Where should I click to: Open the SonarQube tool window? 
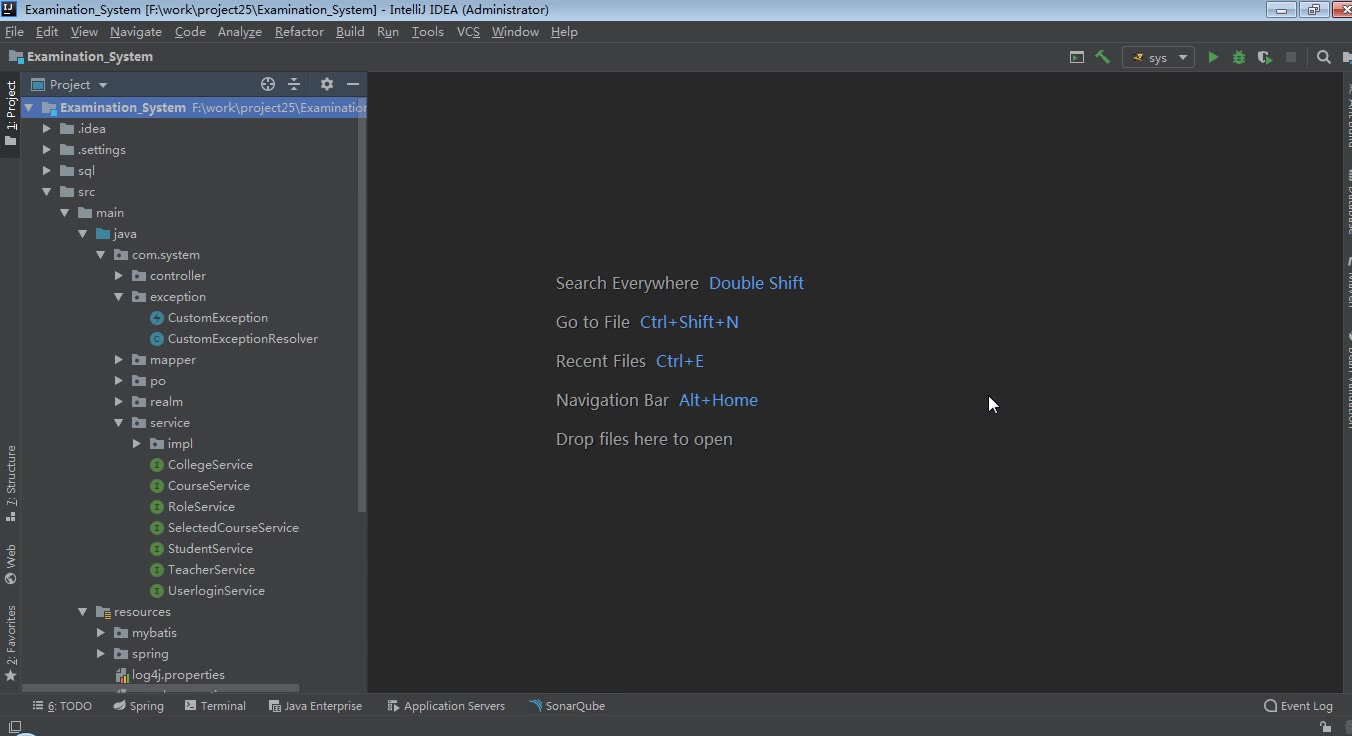pos(567,706)
